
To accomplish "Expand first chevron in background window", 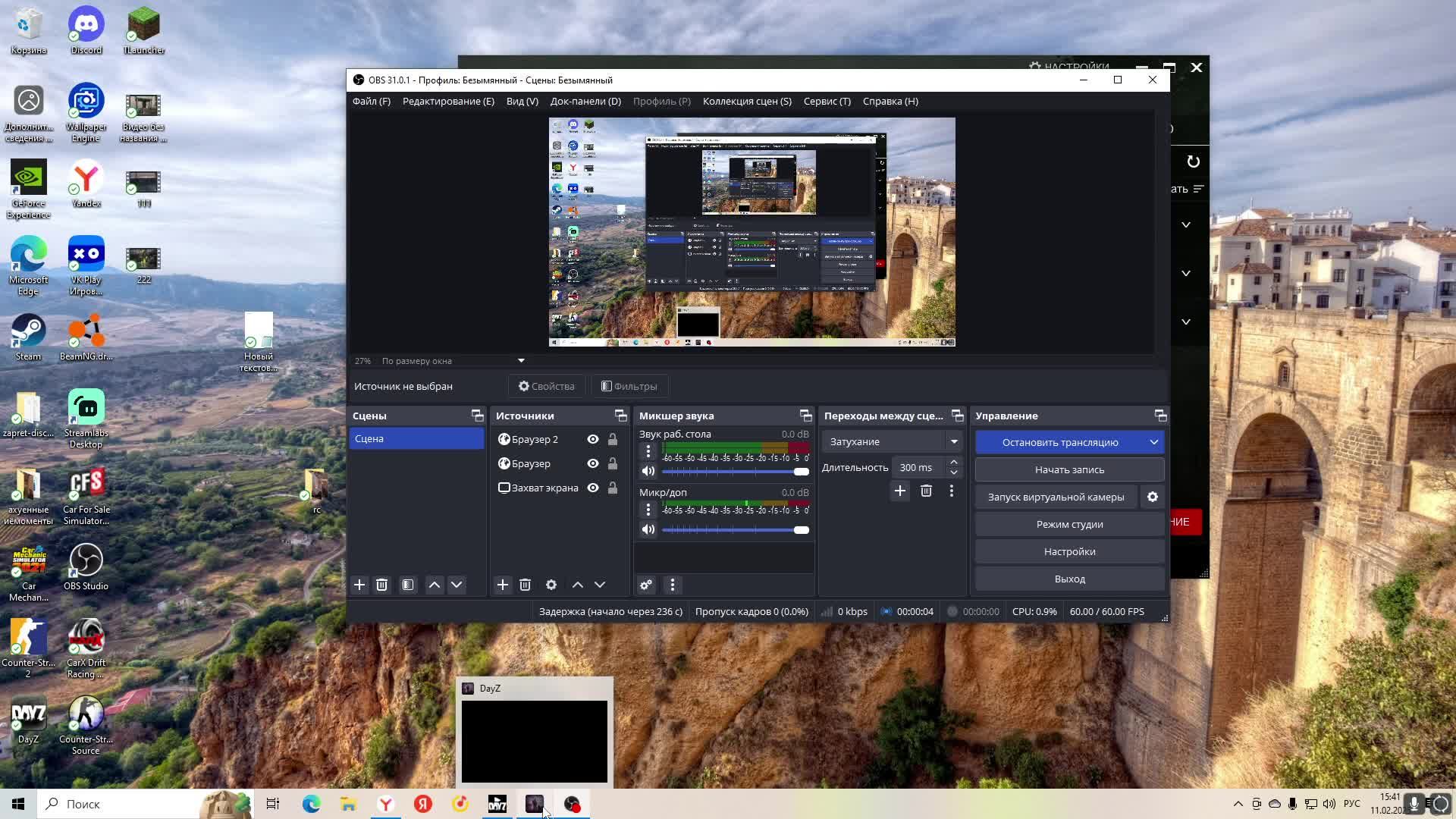I will [x=1186, y=224].
